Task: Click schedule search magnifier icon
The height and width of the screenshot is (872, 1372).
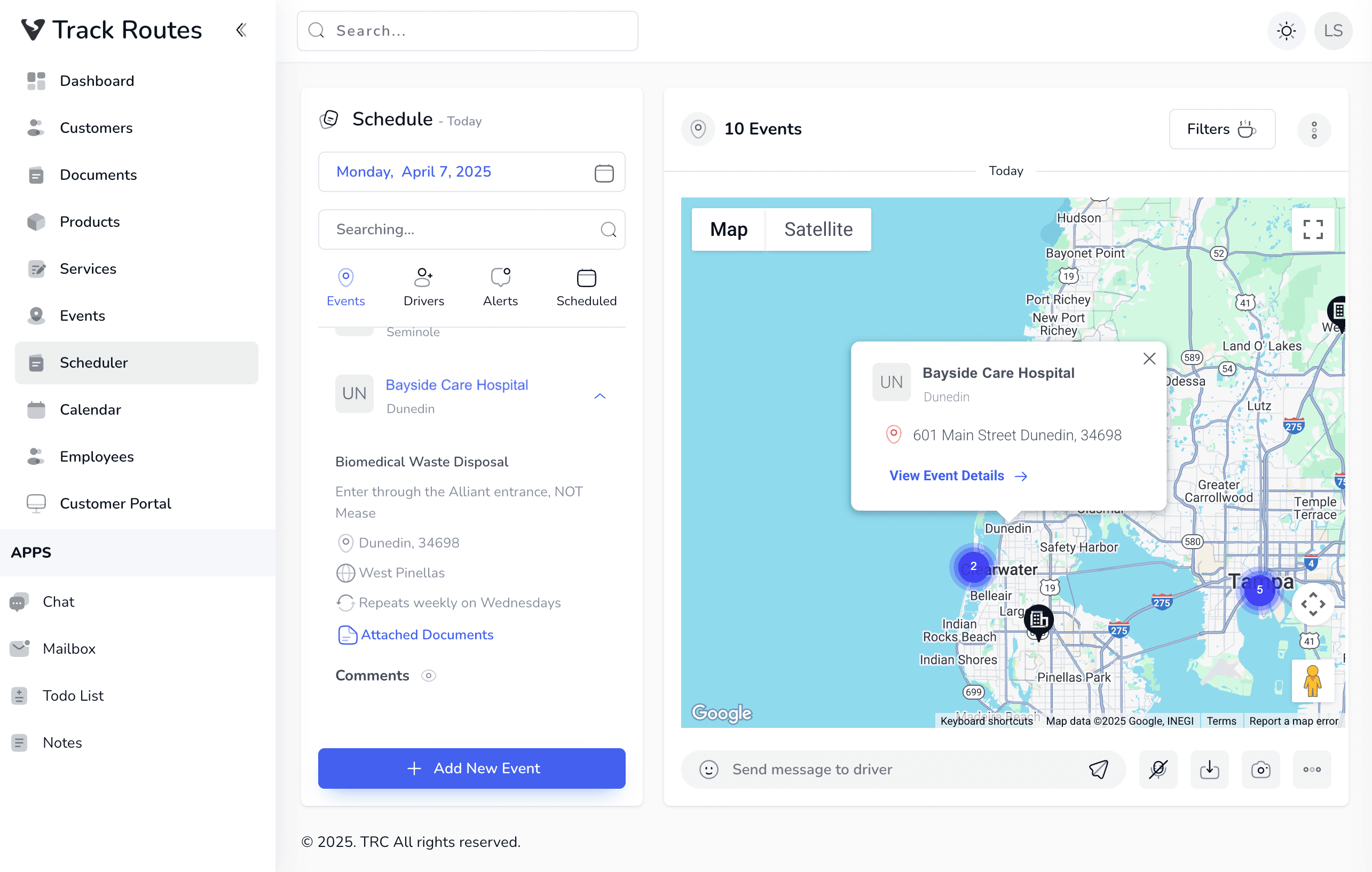Action: pos(608,229)
